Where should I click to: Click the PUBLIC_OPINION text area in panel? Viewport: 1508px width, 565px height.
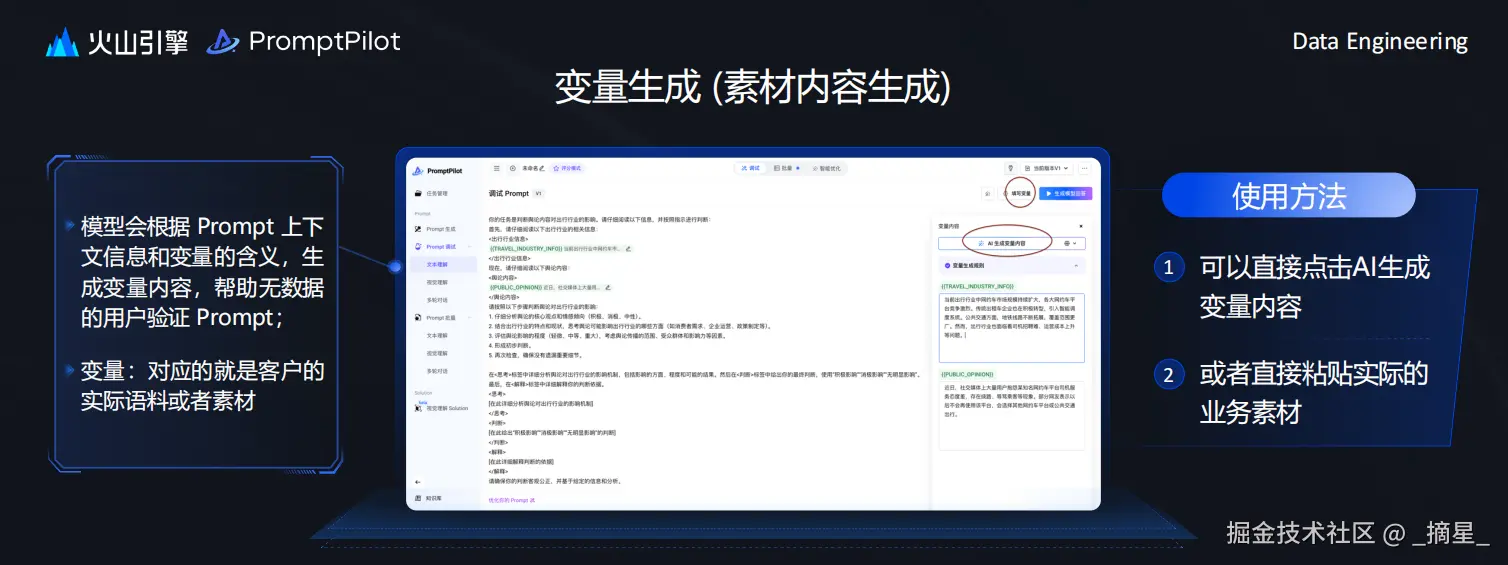pyautogui.click(x=1012, y=415)
